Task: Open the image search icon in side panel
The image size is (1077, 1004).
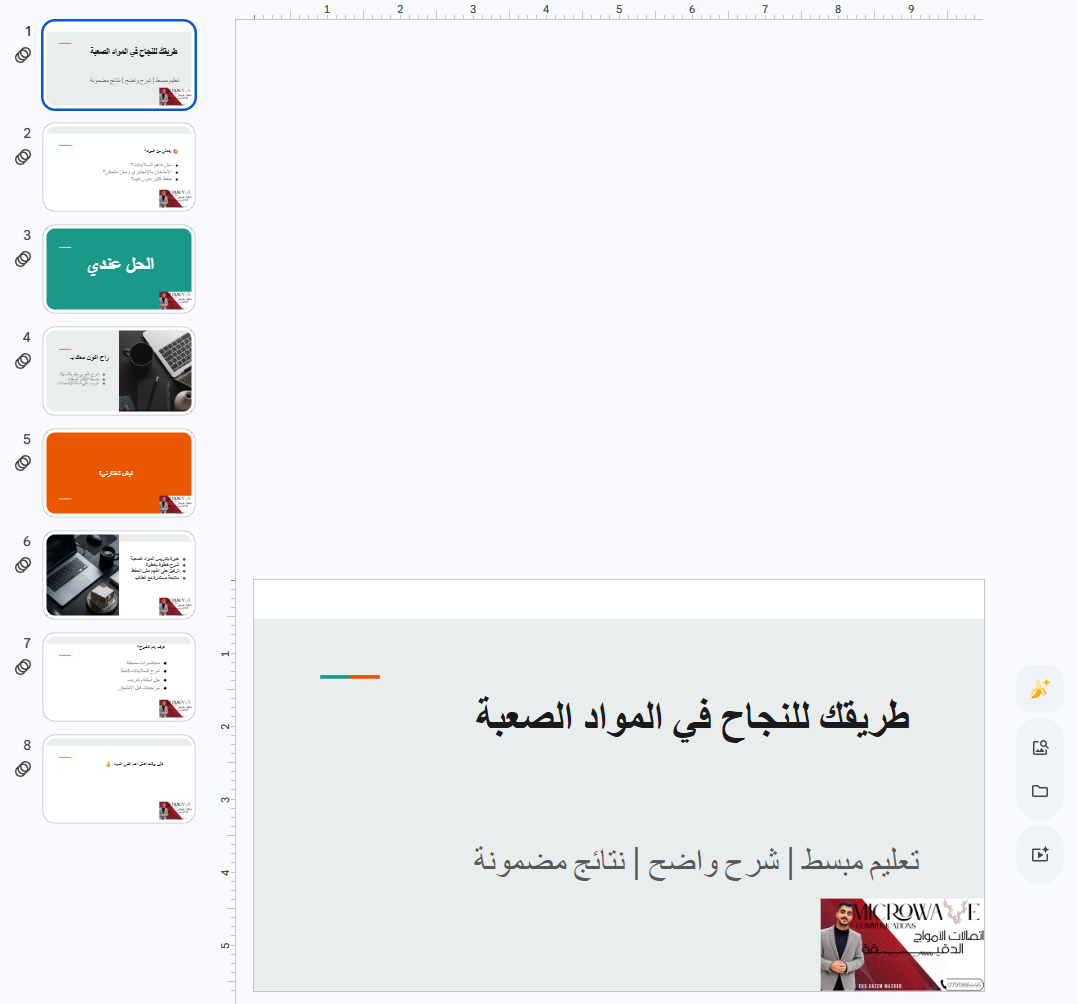Action: pos(1040,747)
